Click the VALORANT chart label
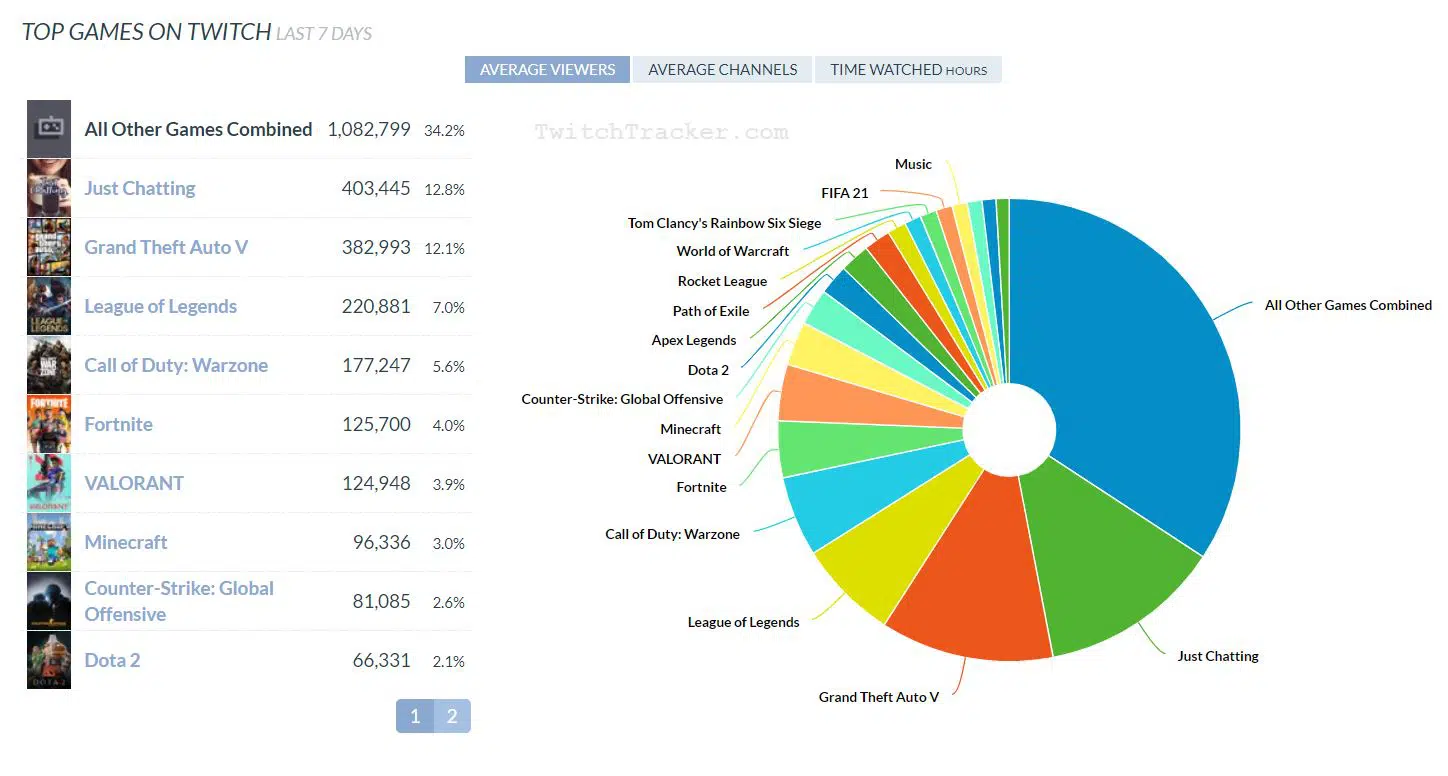 point(684,459)
